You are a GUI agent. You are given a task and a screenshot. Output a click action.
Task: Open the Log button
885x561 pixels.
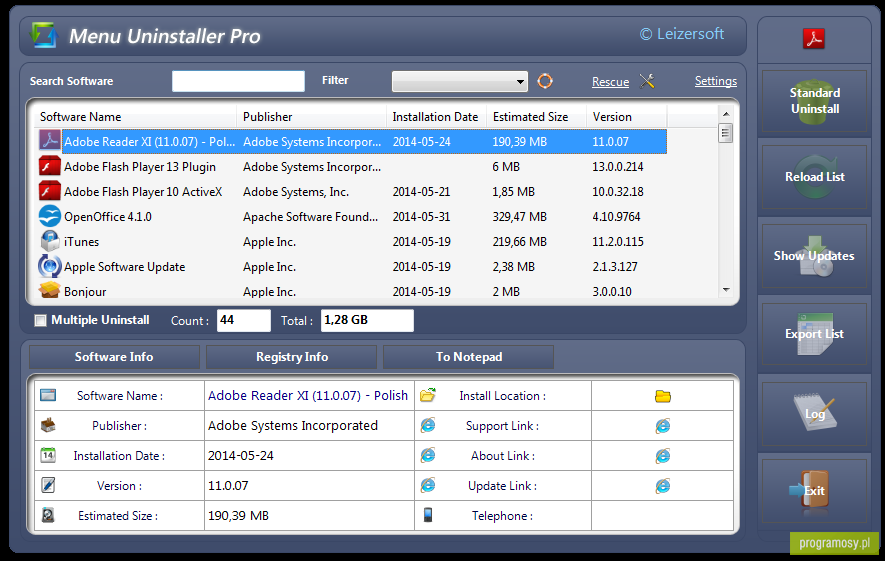click(x=814, y=414)
